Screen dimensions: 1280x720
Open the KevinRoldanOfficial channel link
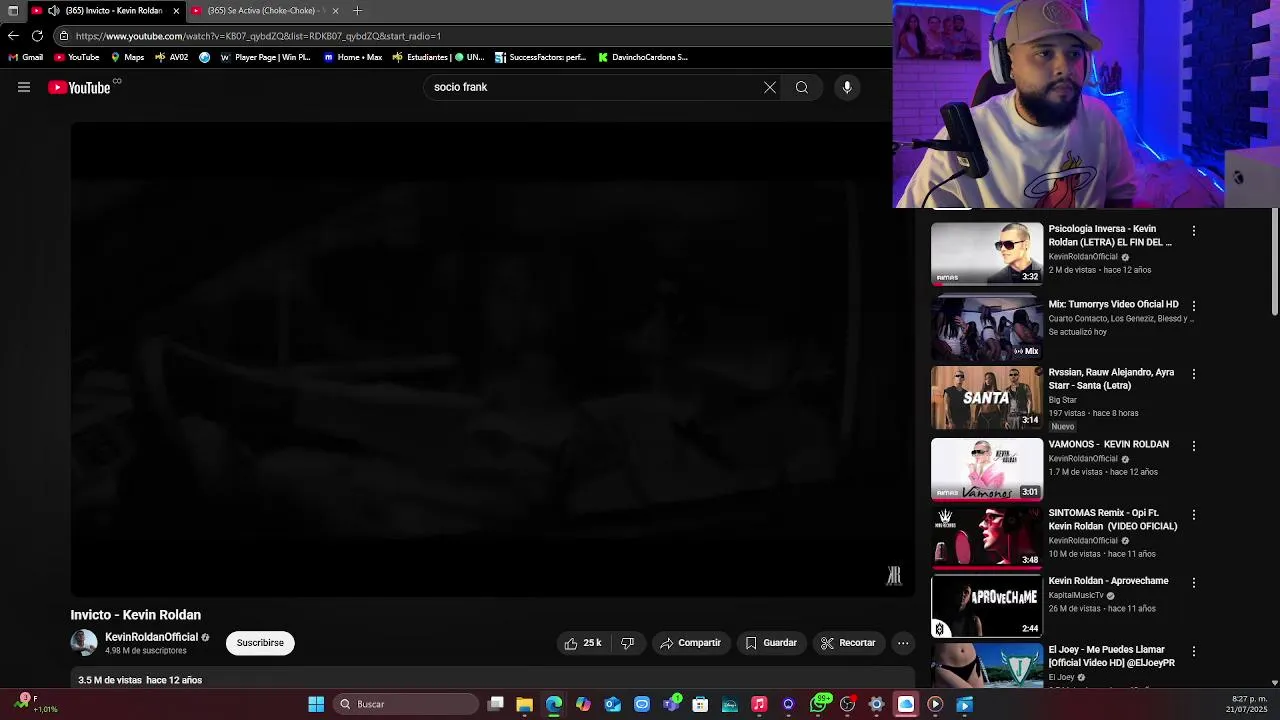pos(151,637)
